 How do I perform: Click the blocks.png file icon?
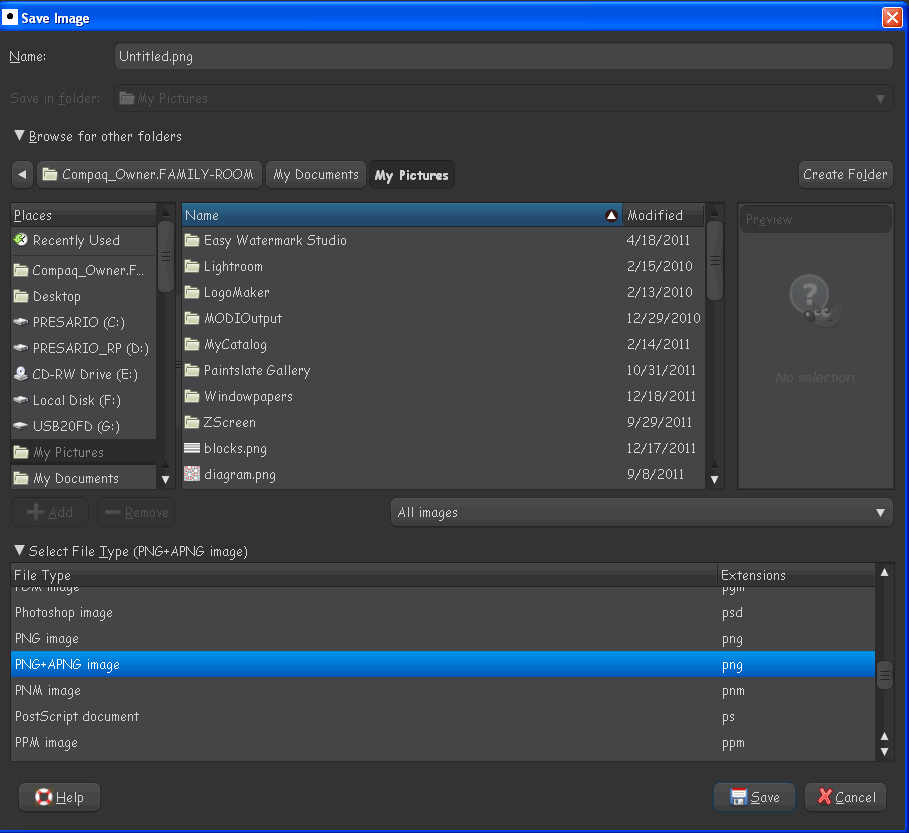(x=192, y=448)
